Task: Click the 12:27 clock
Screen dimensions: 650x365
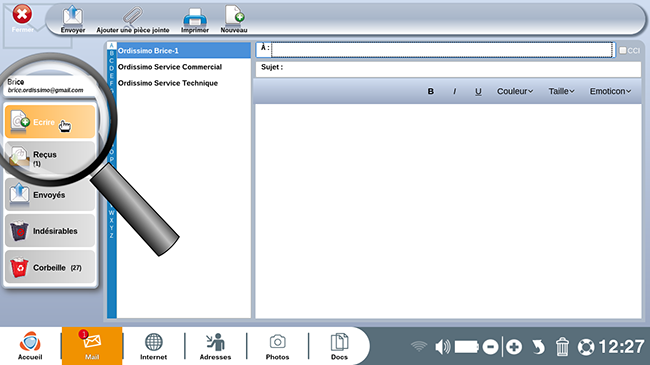Action: (621, 347)
